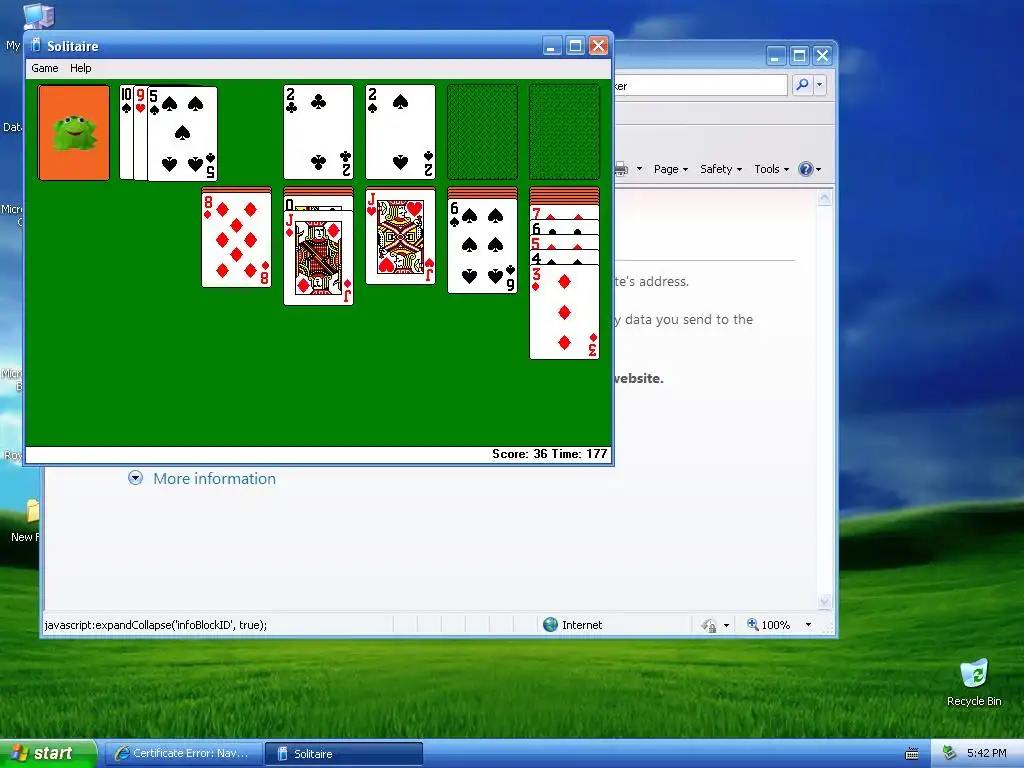Open the Game menu
The width and height of the screenshot is (1024, 768).
44,68
